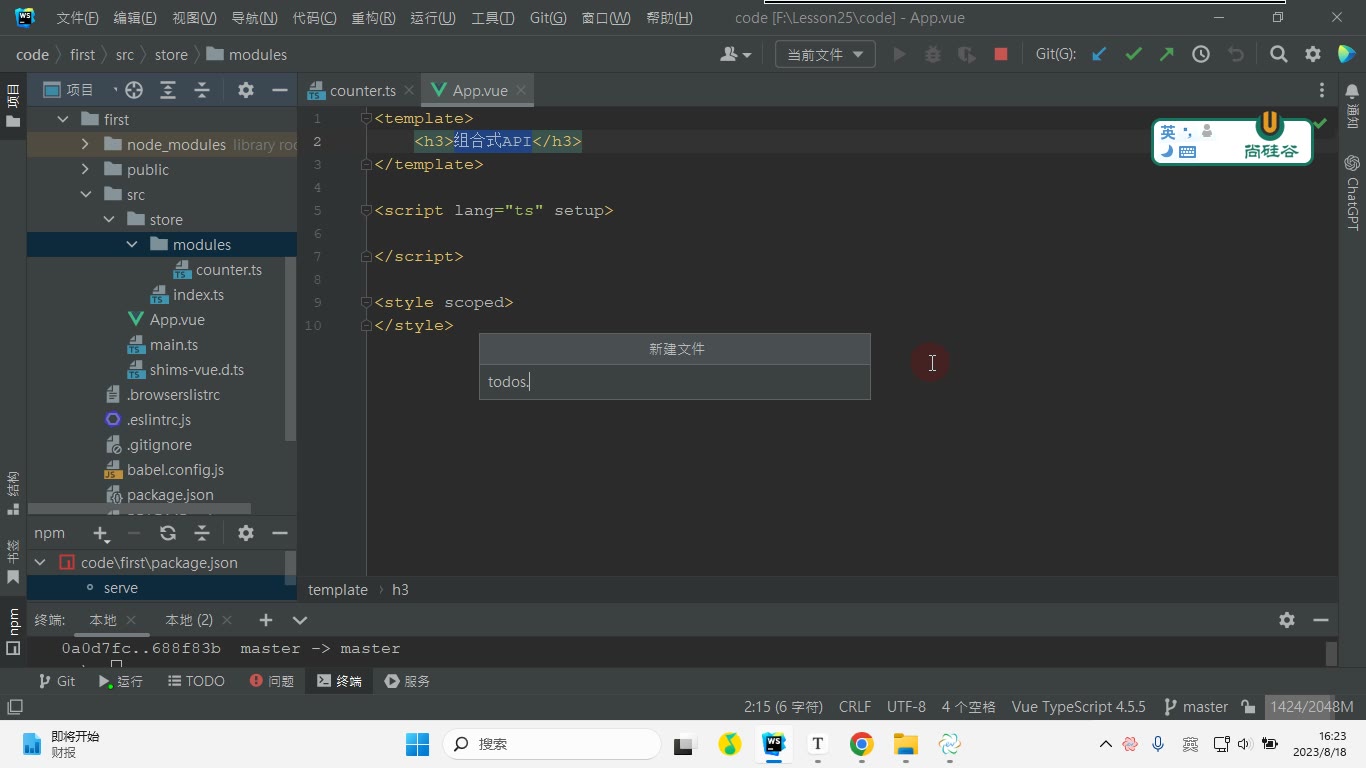Open Search Everywhere magnifier icon
This screenshot has width=1366, height=768.
(x=1279, y=55)
